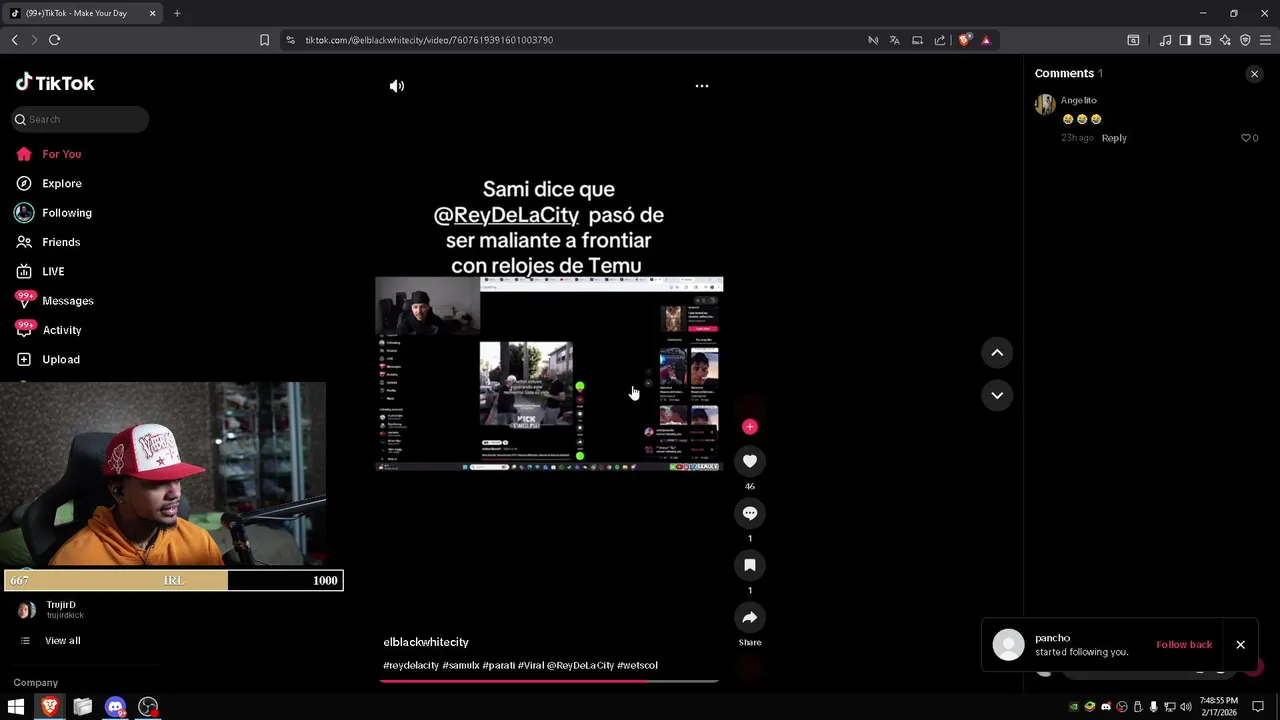Click Follow back for pancho
Screen dimensions: 1280x720
coord(1184,645)
